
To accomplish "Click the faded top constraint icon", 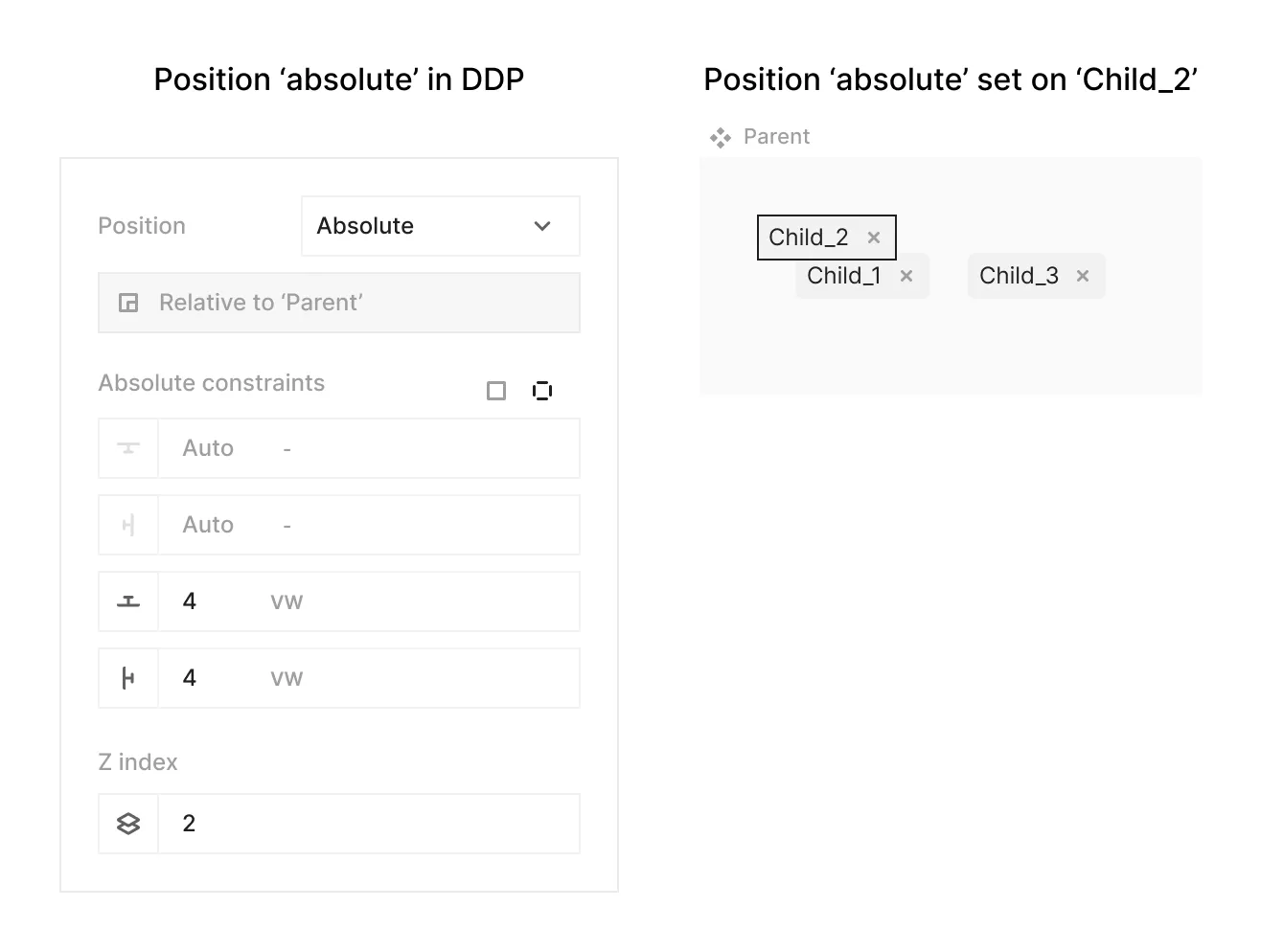I will coord(128,448).
